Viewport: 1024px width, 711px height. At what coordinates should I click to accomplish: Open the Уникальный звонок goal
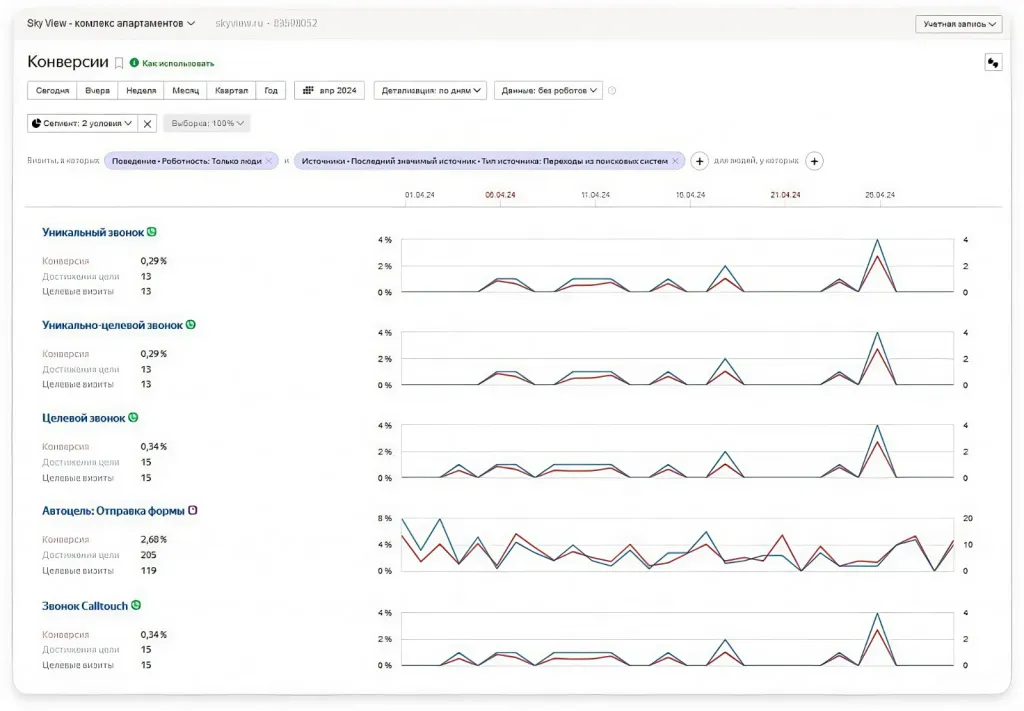point(93,232)
